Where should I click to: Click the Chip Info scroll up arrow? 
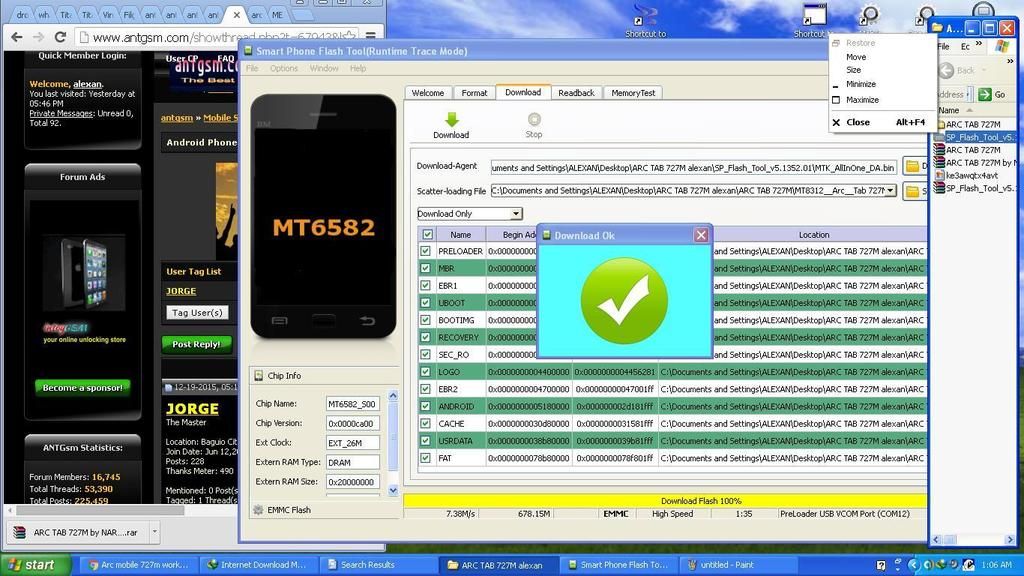[x=393, y=396]
